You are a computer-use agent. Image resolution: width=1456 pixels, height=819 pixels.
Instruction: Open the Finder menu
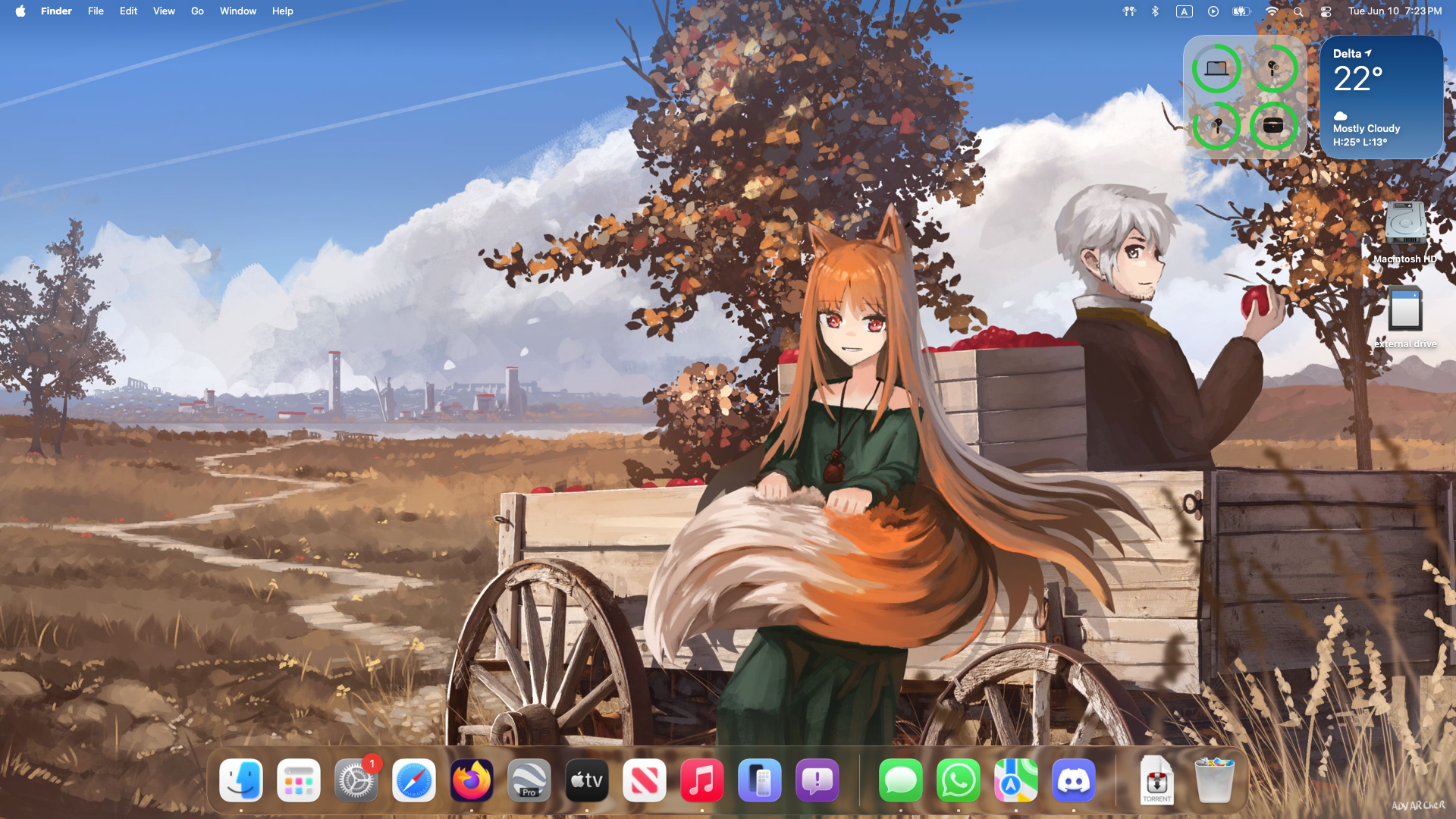pos(56,11)
